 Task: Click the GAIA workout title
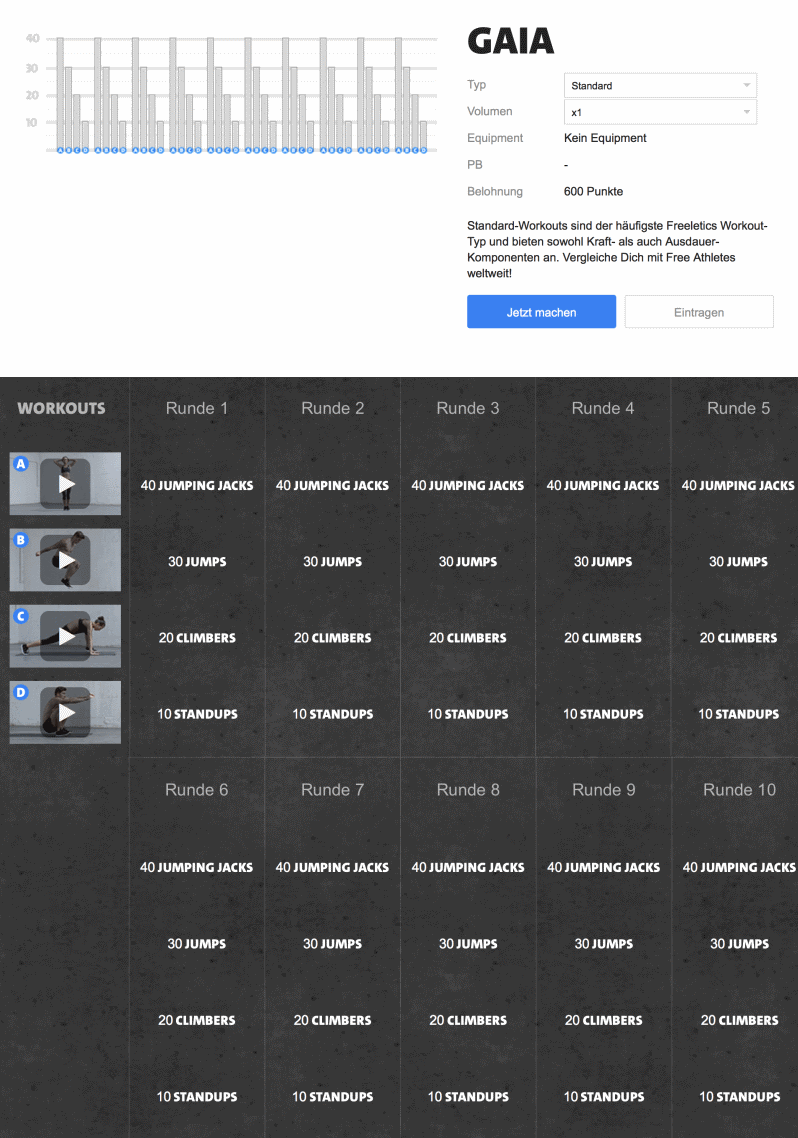pyautogui.click(x=510, y=41)
